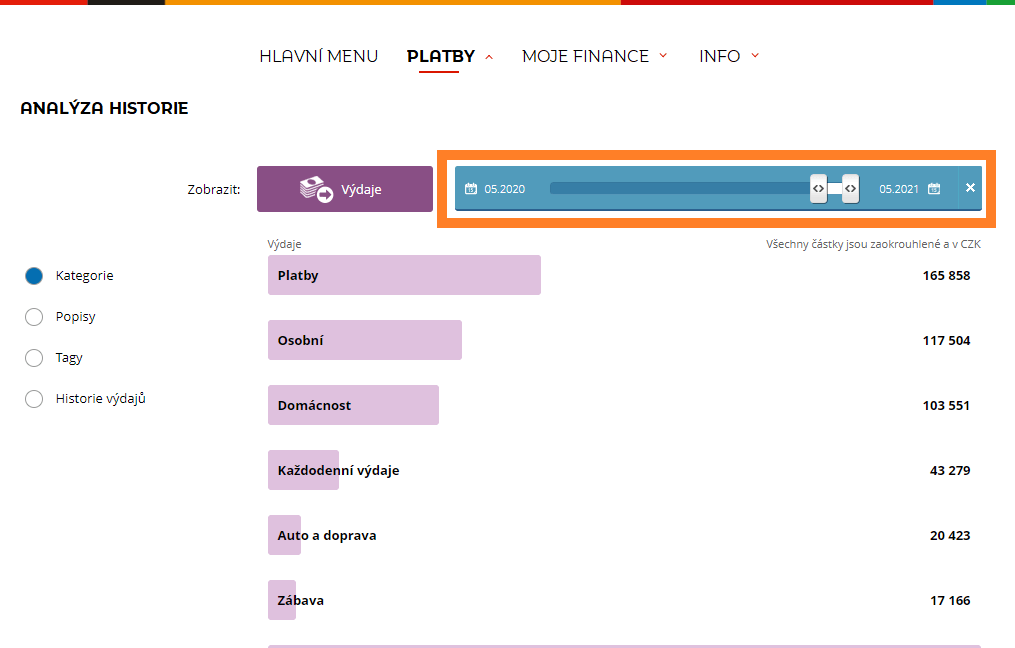The image size is (1015, 648).
Task: Expand the MOJE FINANCE dropdown arrow
Action: click(663, 56)
